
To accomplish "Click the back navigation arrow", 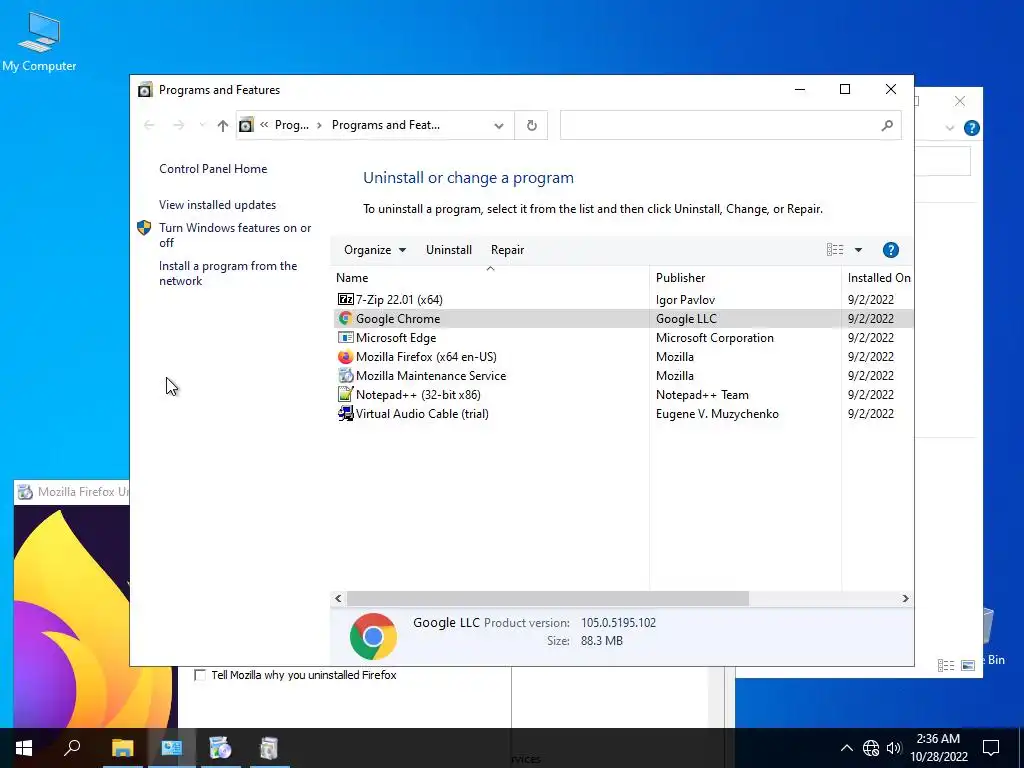I will 149,125.
